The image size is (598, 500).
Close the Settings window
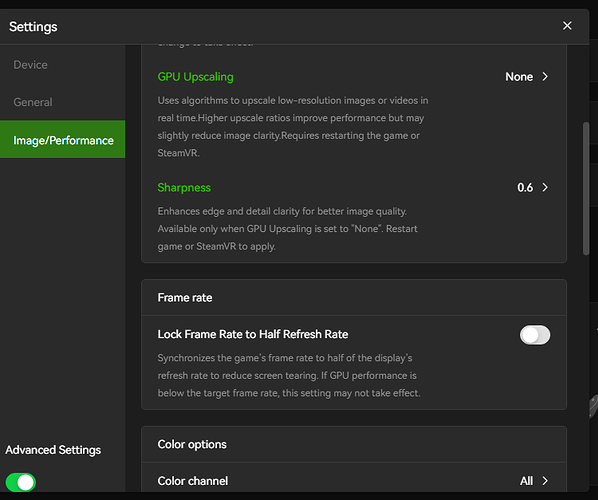567,26
